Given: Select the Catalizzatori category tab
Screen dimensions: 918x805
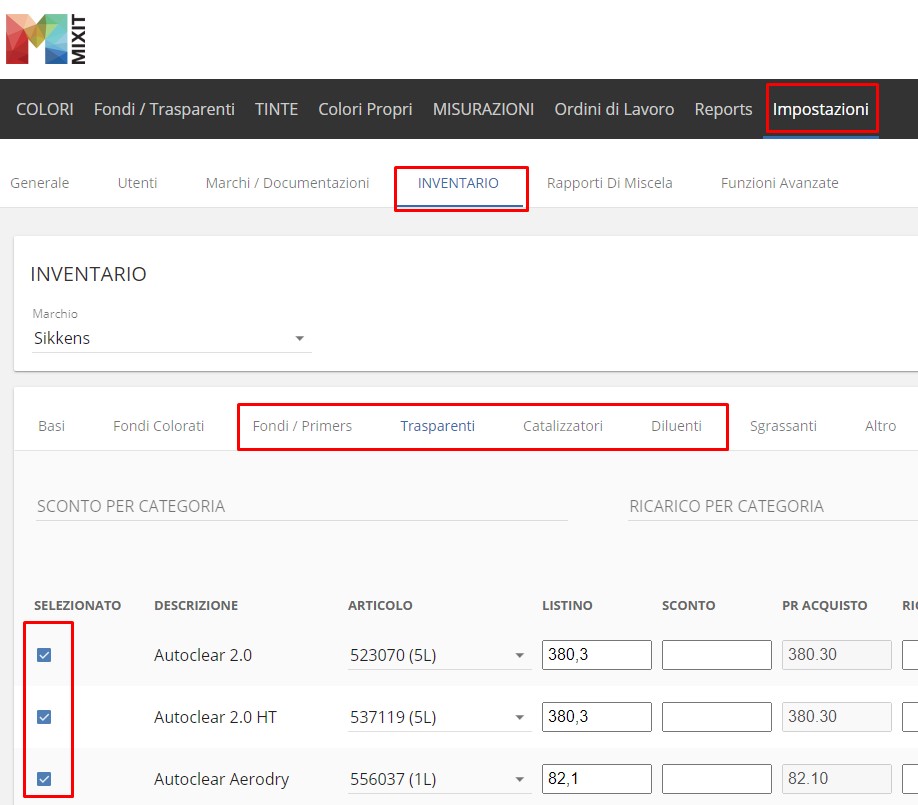Looking at the screenshot, I should pos(563,426).
